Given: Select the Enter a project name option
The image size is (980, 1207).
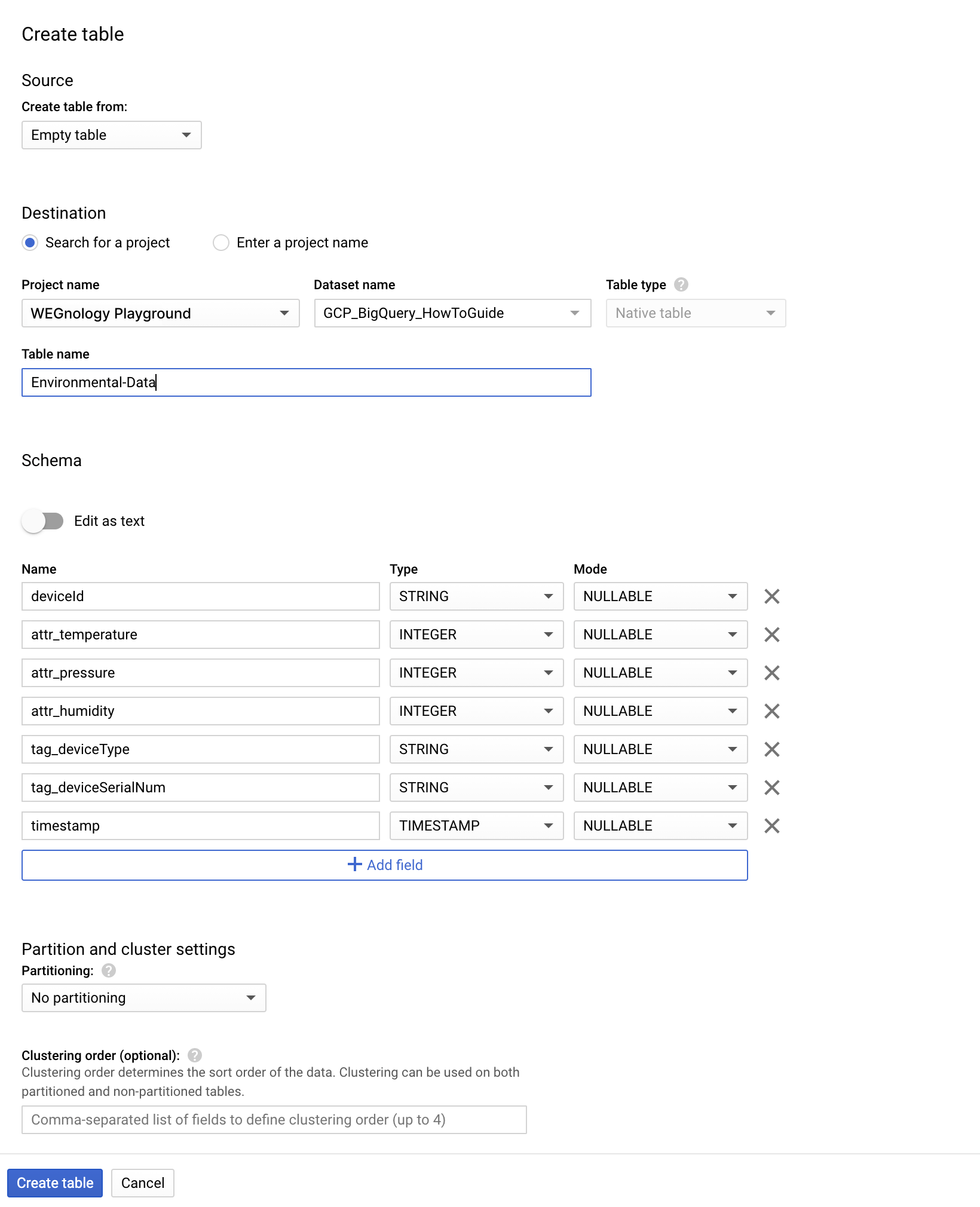Looking at the screenshot, I should click(221, 243).
